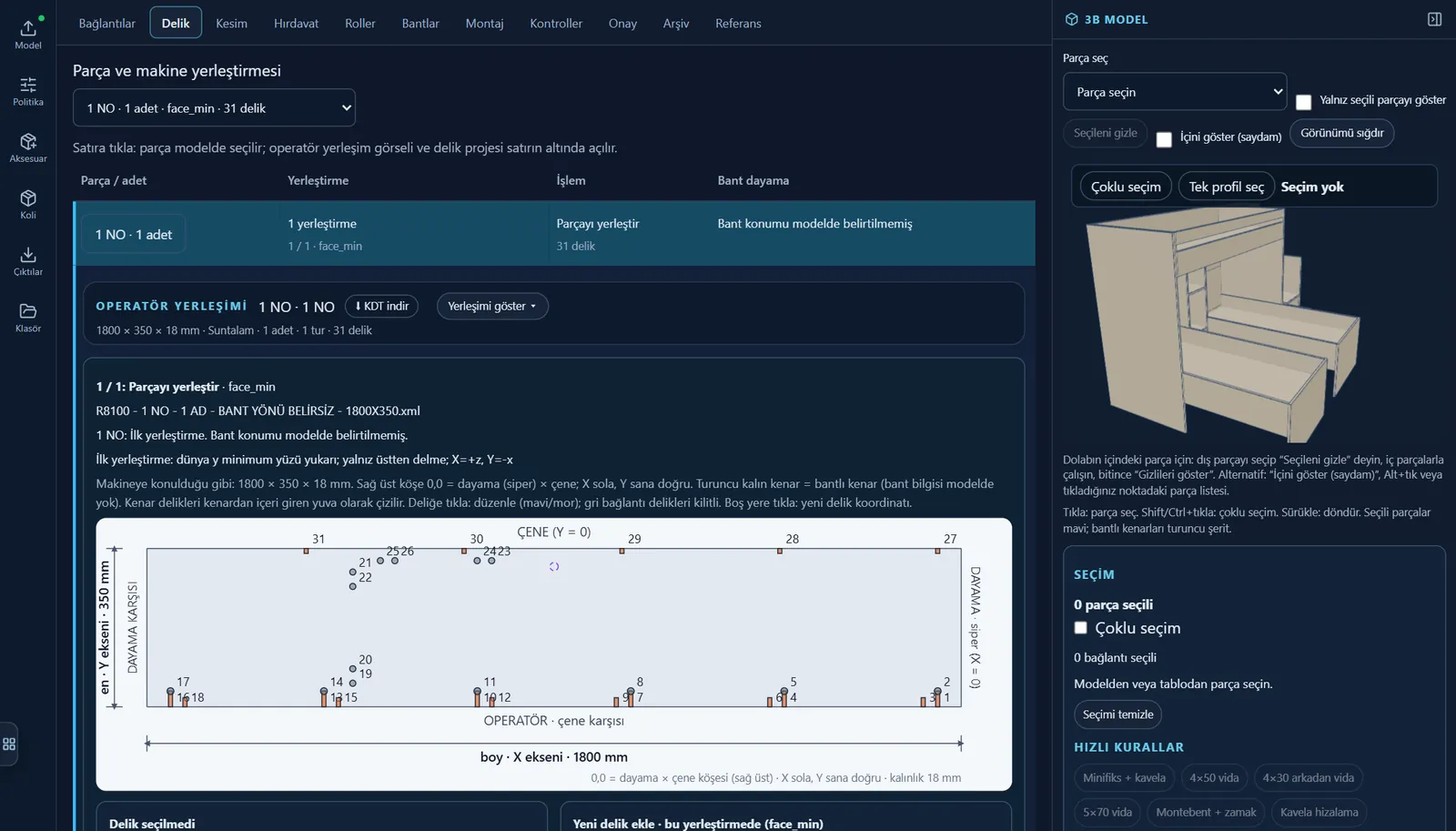
Task: Click hole 29 on the placement diagram
Action: [x=622, y=551]
